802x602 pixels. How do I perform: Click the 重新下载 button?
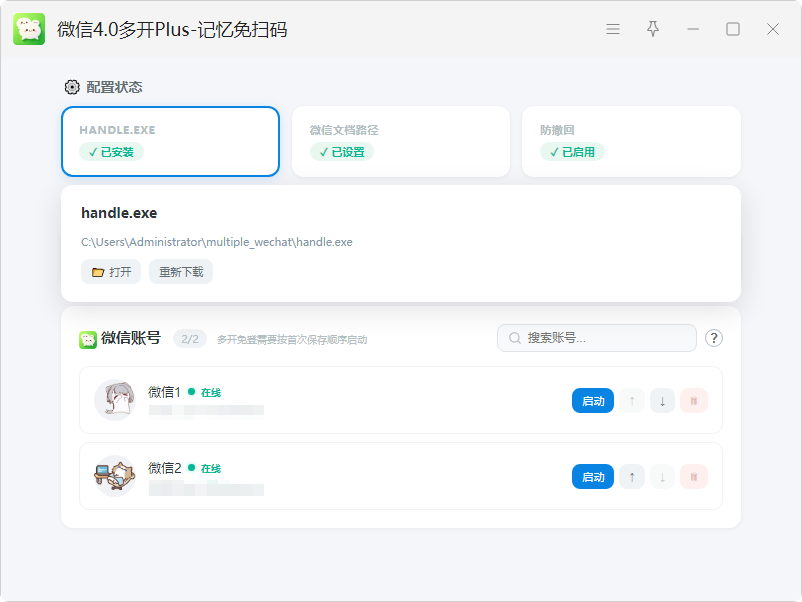181,272
